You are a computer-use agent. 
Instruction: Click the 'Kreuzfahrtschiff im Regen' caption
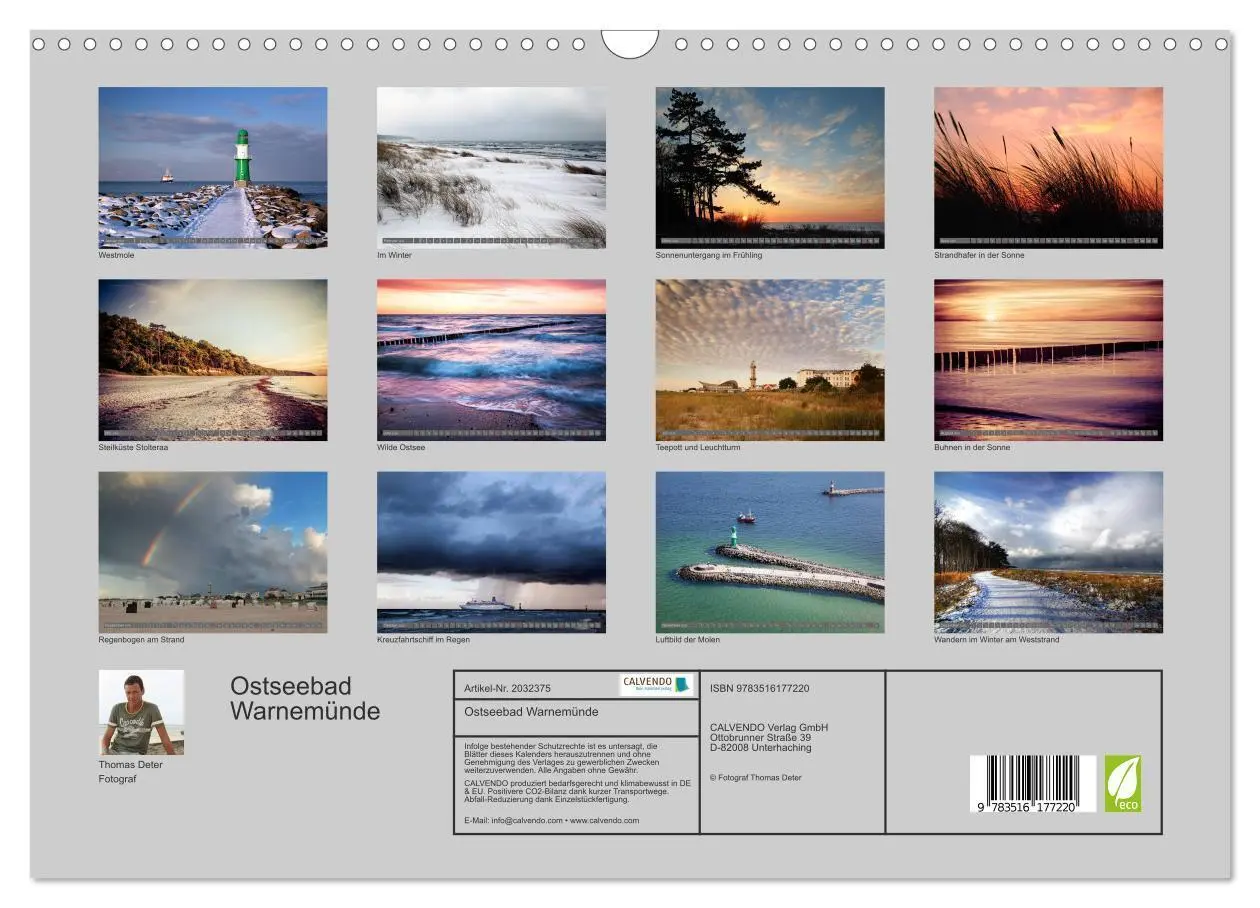pyautogui.click(x=423, y=639)
